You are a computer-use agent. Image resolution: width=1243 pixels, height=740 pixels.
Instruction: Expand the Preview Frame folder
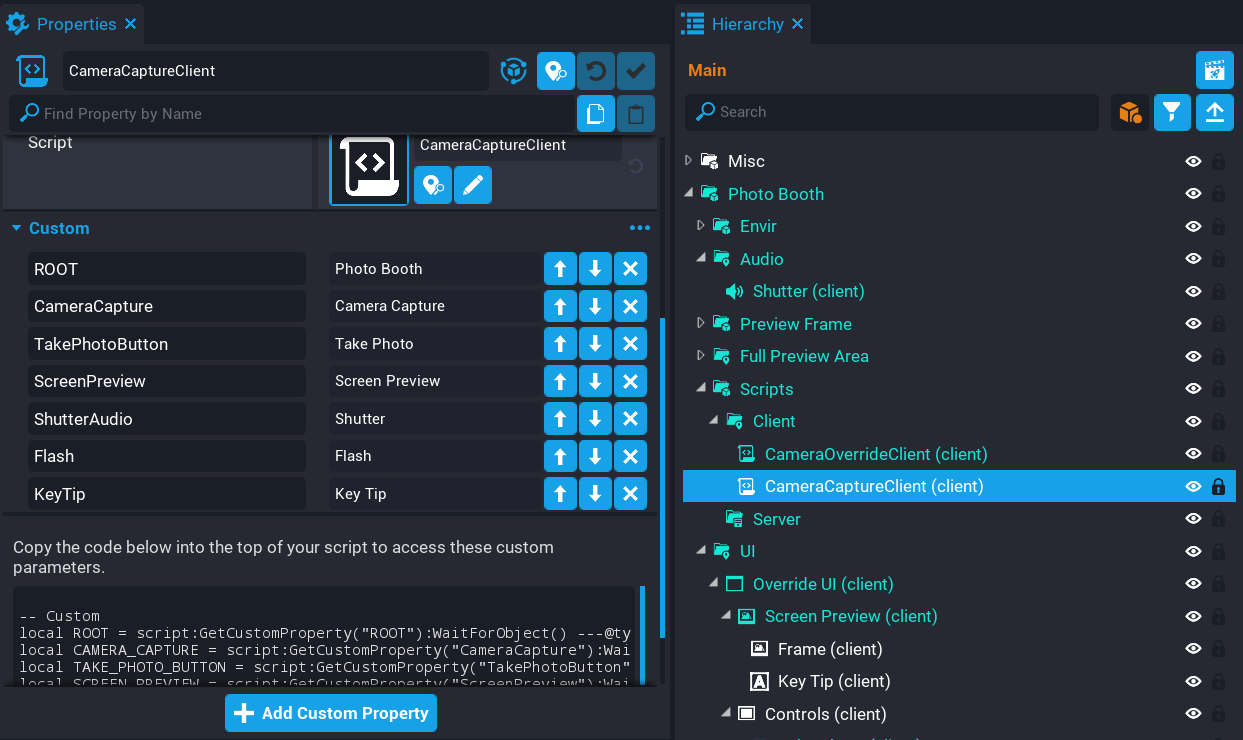click(x=700, y=324)
